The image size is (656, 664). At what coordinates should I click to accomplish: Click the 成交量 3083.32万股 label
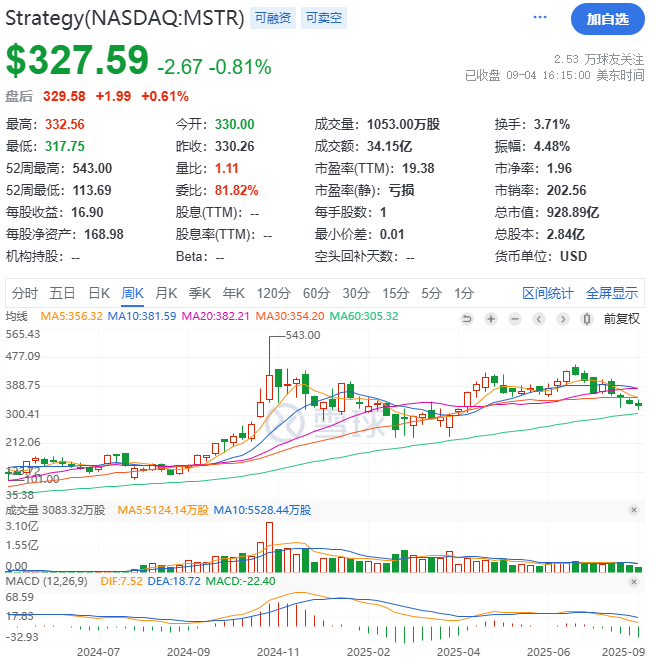pos(55,510)
